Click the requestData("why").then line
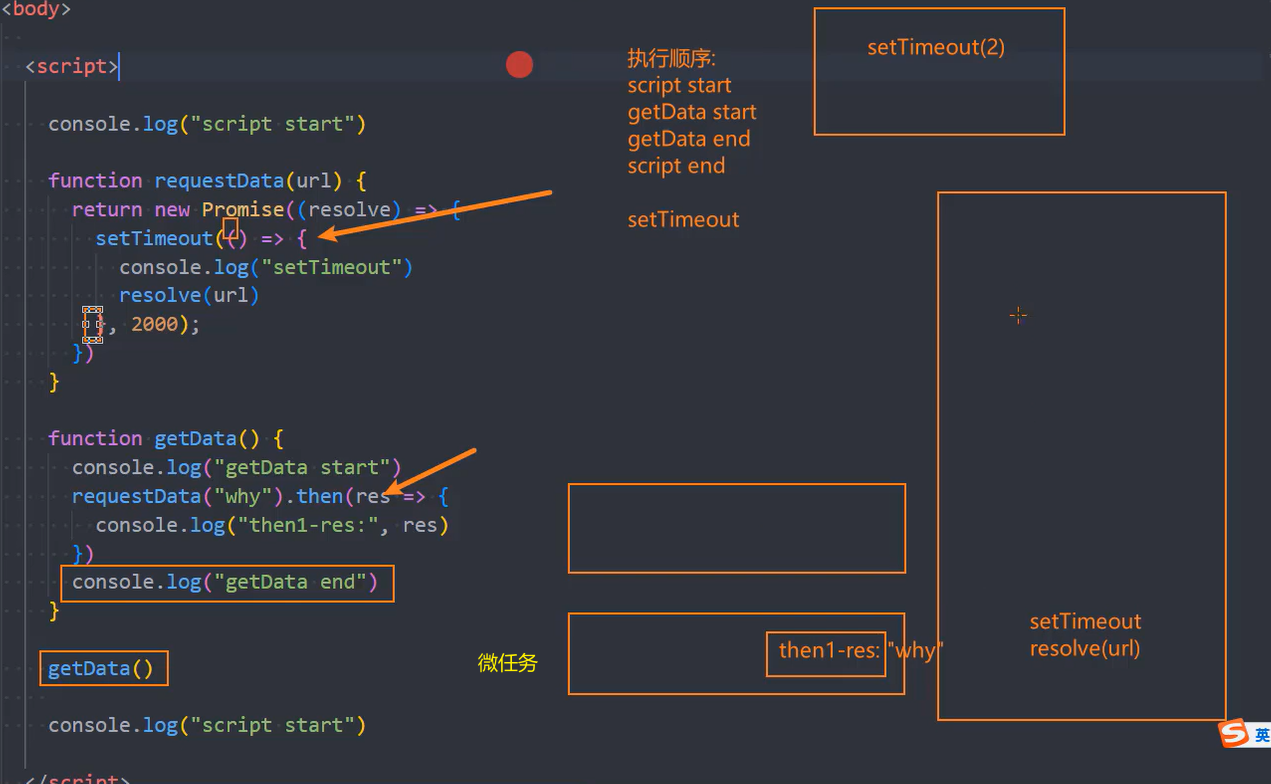The height and width of the screenshot is (784, 1271). pos(260,496)
